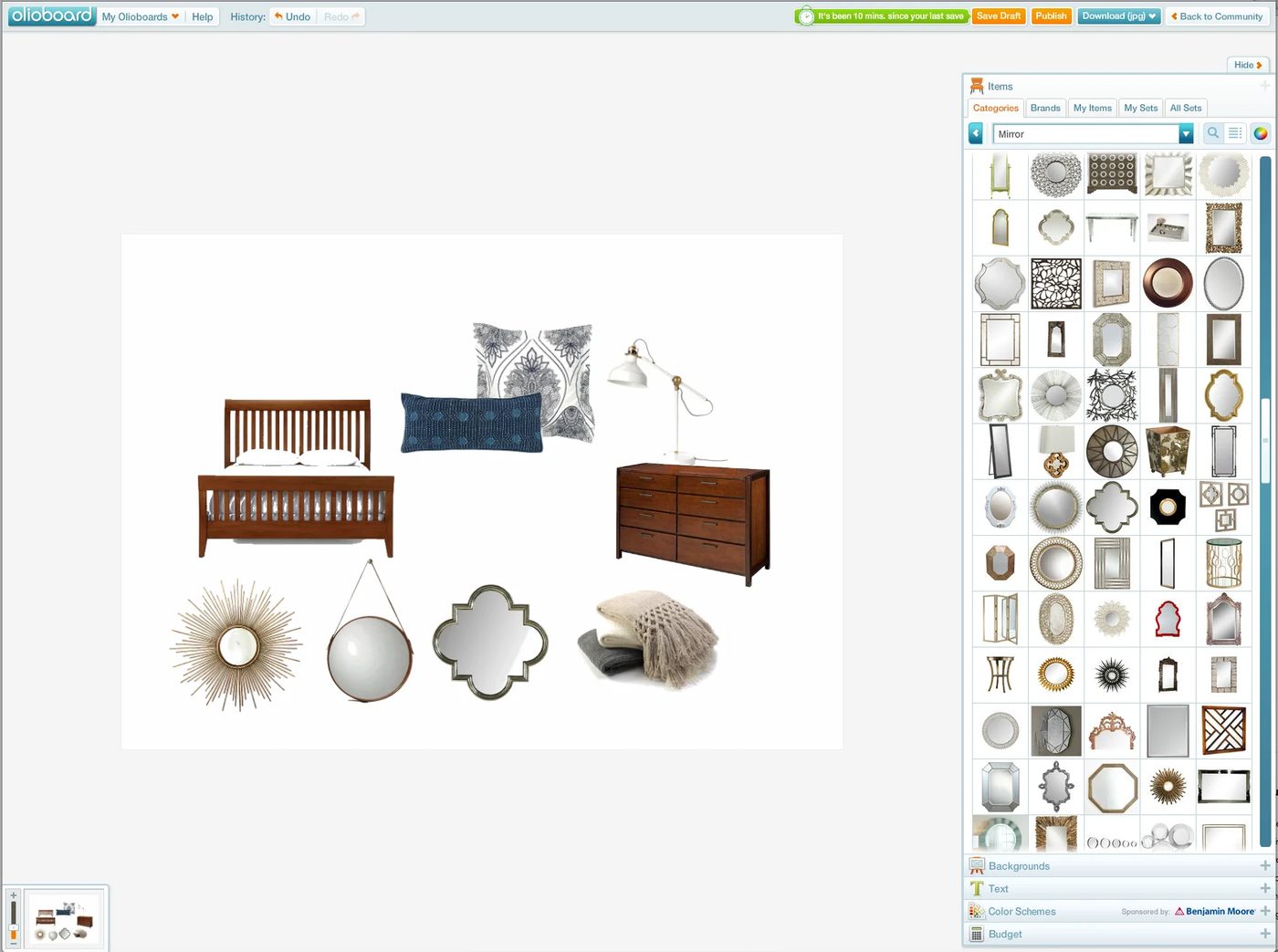Choose the black branch-framed mirror item
Image resolution: width=1278 pixels, height=952 pixels.
pyautogui.click(x=1112, y=395)
